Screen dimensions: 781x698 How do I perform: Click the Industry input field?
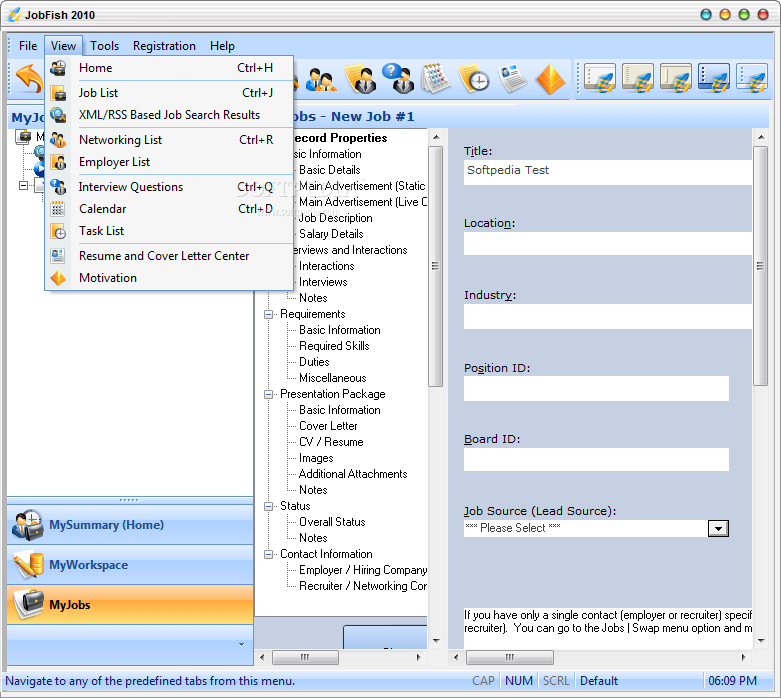[608, 316]
